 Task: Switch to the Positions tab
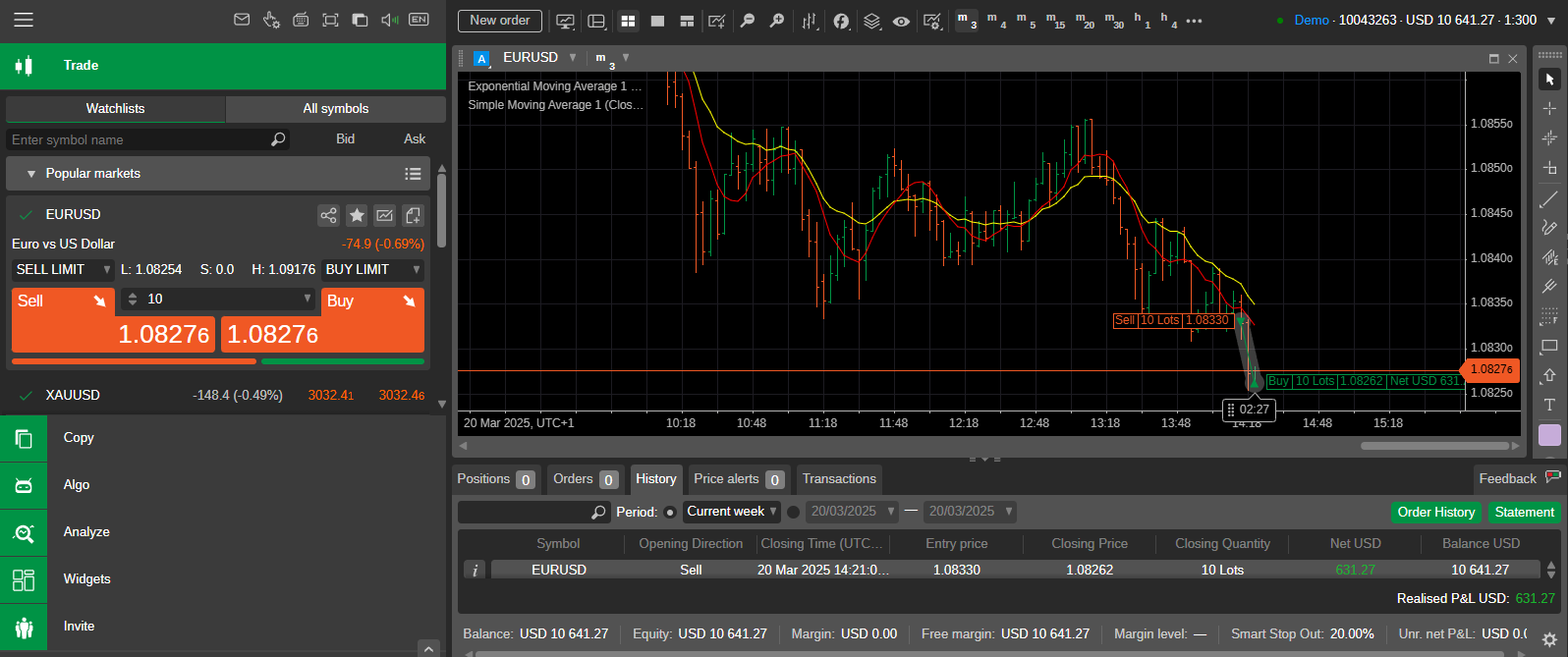click(496, 479)
